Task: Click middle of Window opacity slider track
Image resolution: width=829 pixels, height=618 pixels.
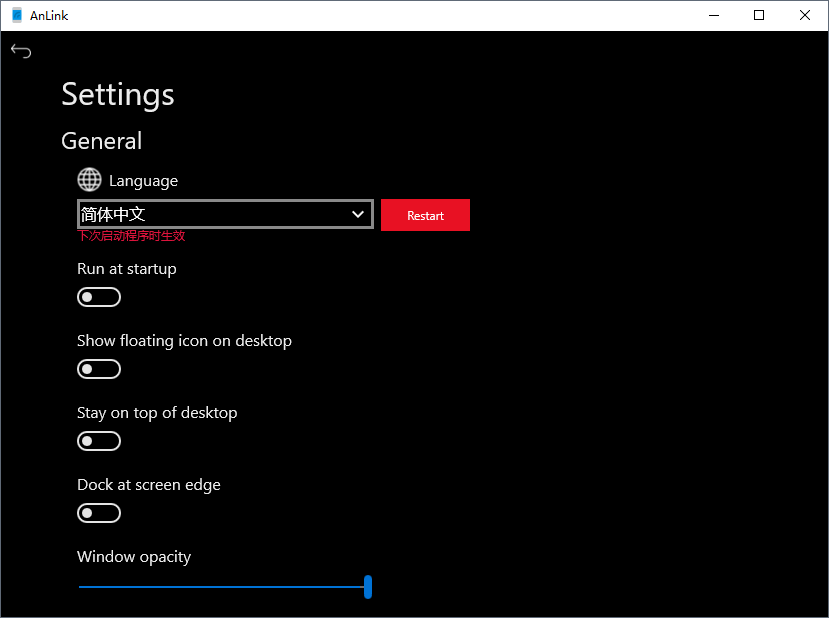Action: [x=222, y=587]
